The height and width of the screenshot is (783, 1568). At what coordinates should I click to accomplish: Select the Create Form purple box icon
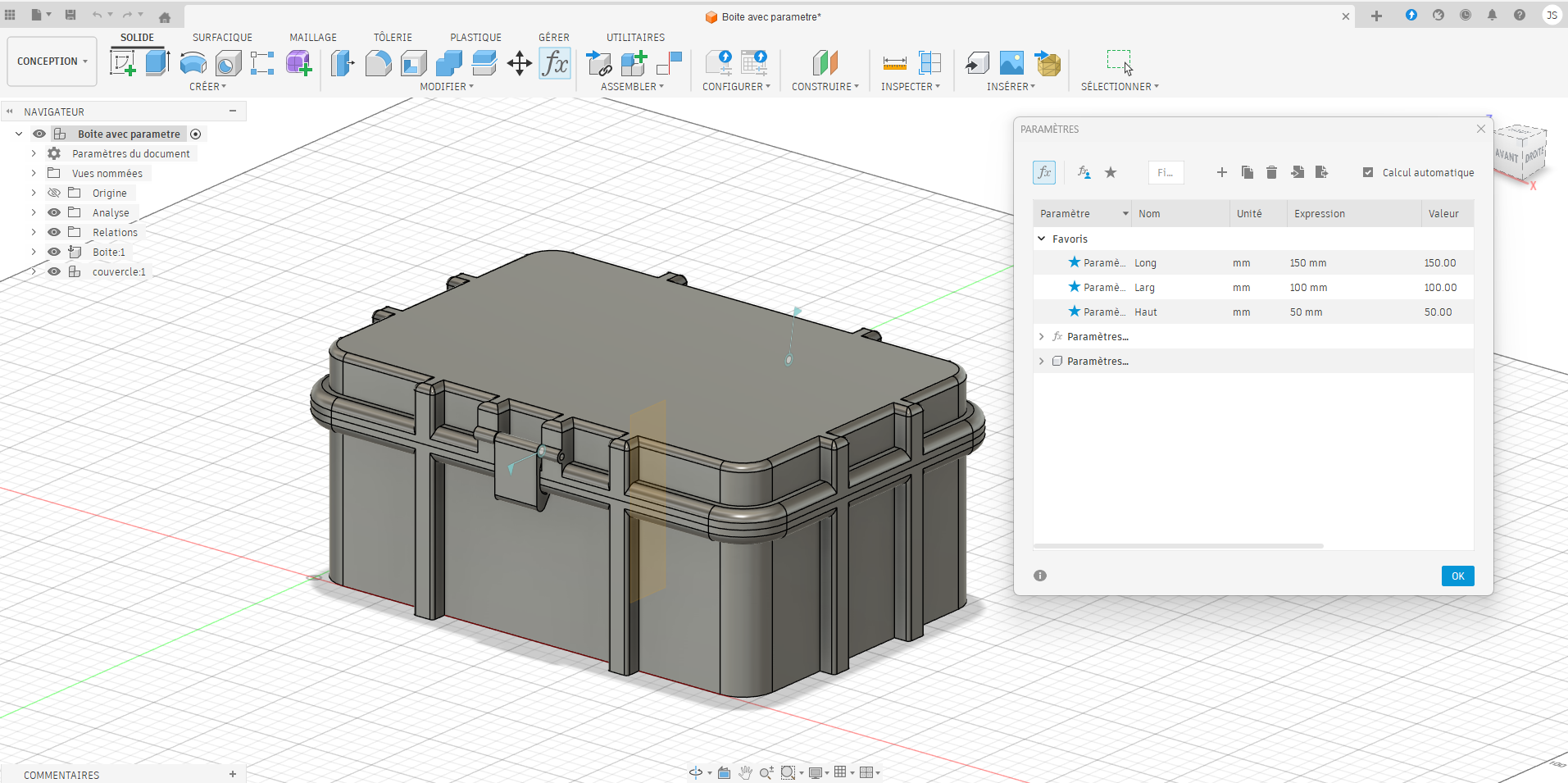pos(298,63)
